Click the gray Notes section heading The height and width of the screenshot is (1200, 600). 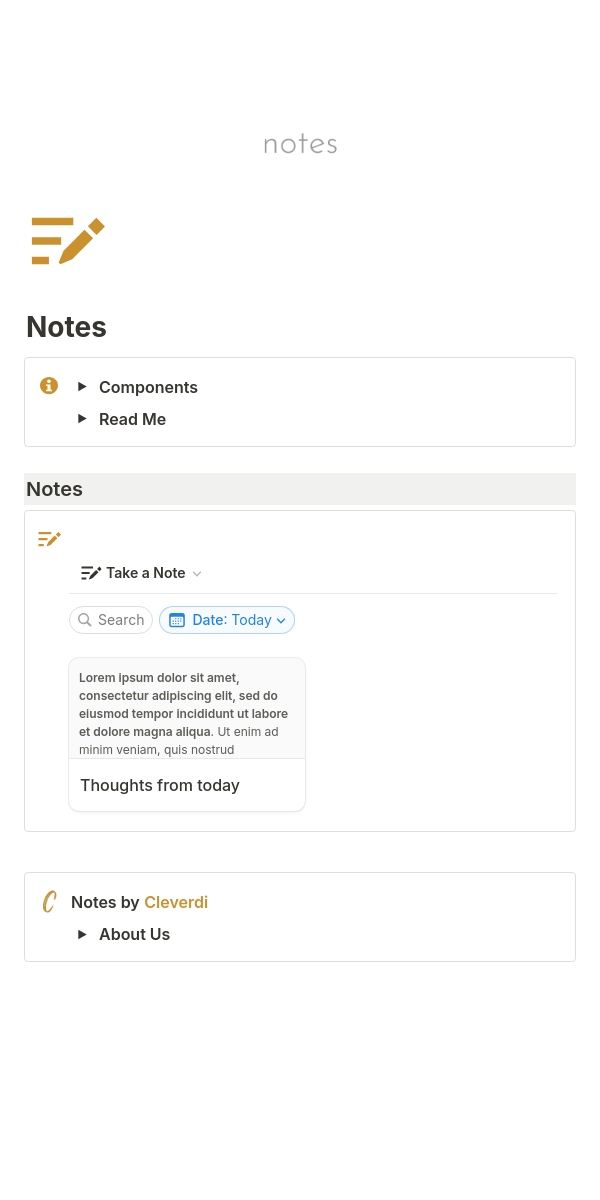coord(55,489)
